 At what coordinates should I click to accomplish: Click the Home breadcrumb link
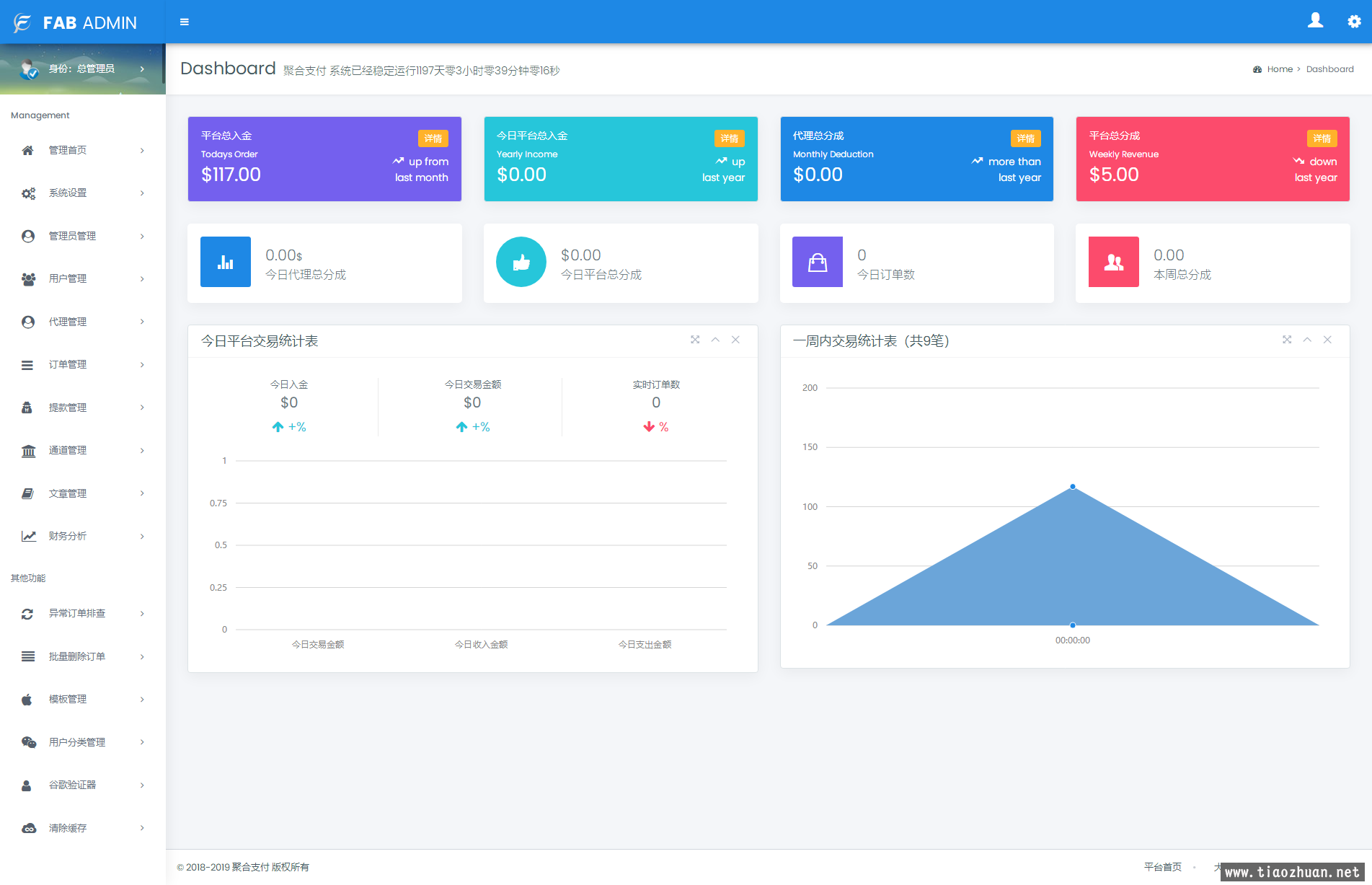coord(1280,69)
